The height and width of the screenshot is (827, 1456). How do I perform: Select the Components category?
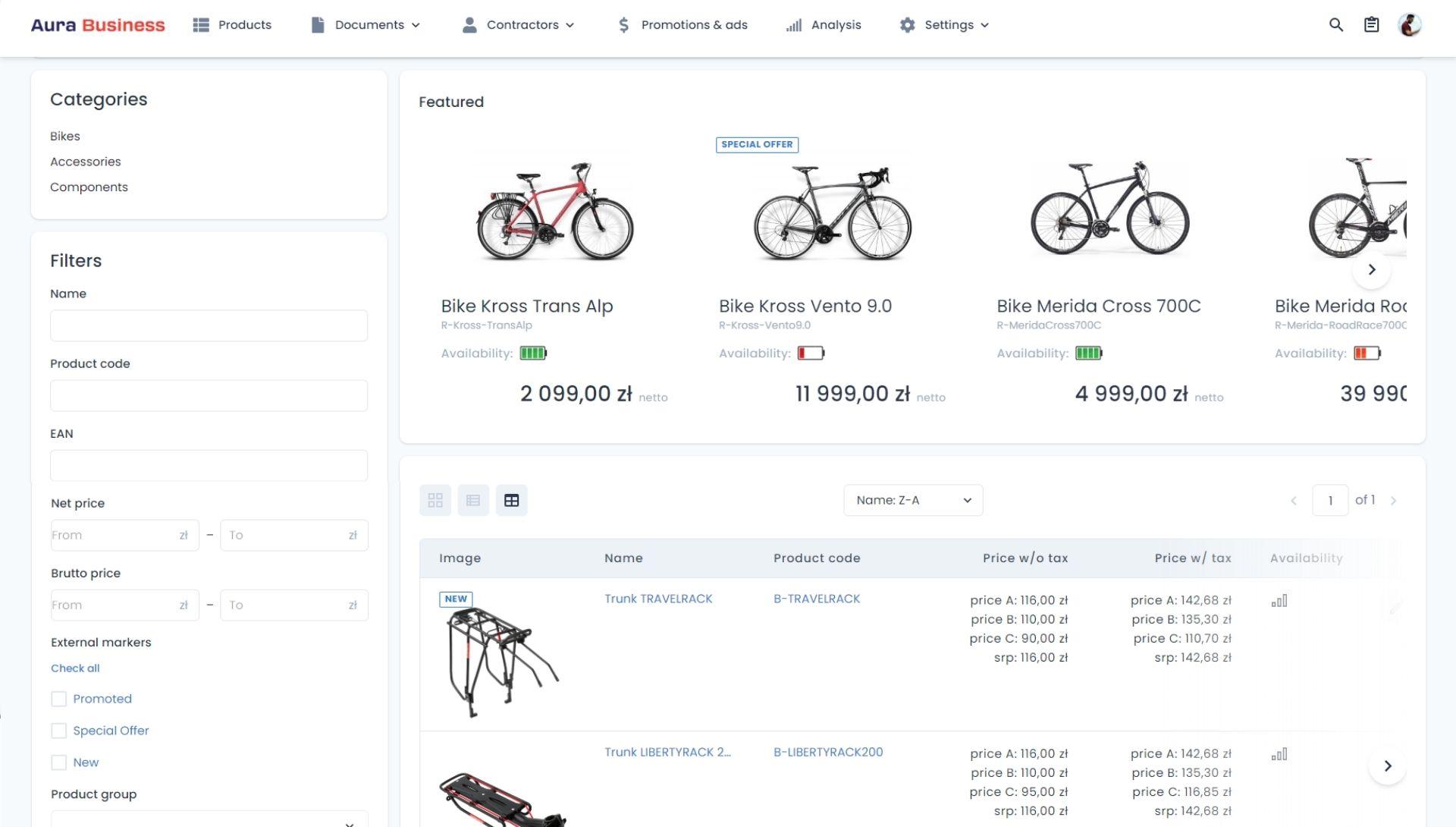89,187
